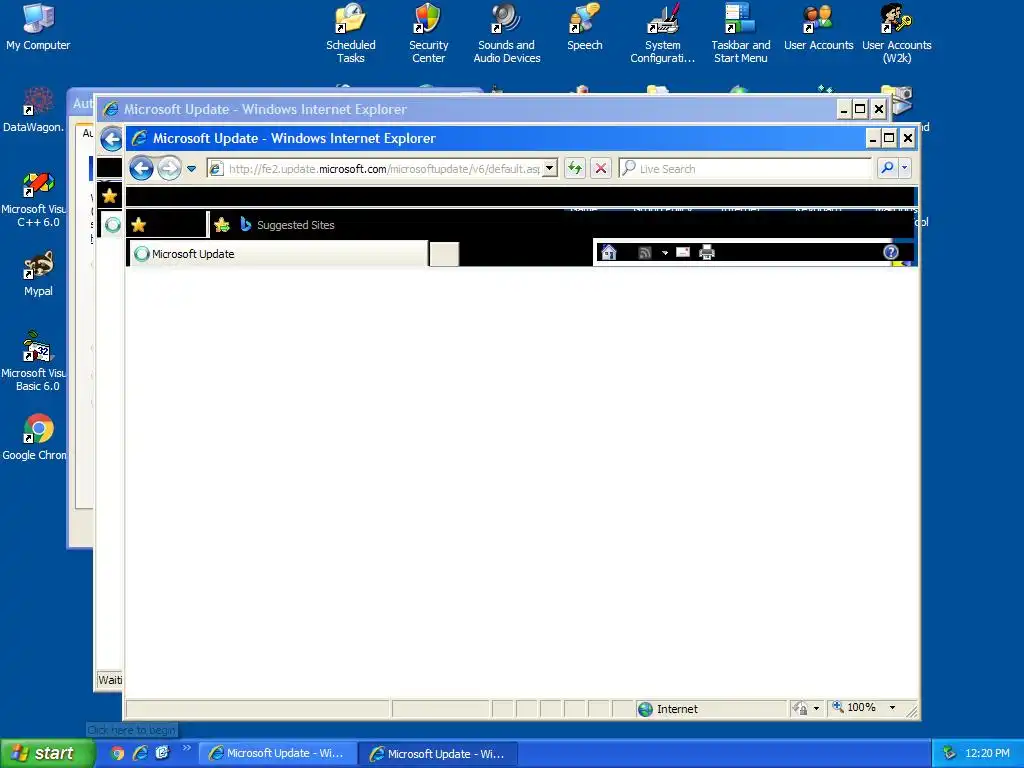The image size is (1024, 768).
Task: Select DataWagon desktop icon
Action: (x=34, y=110)
